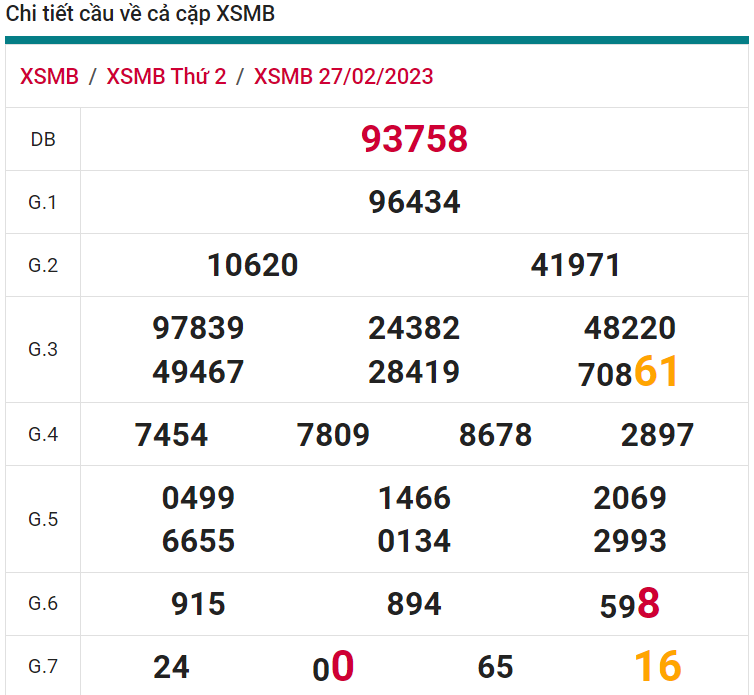Click the special prize number 93758
The width and height of the screenshot is (754, 695).
[x=414, y=140]
